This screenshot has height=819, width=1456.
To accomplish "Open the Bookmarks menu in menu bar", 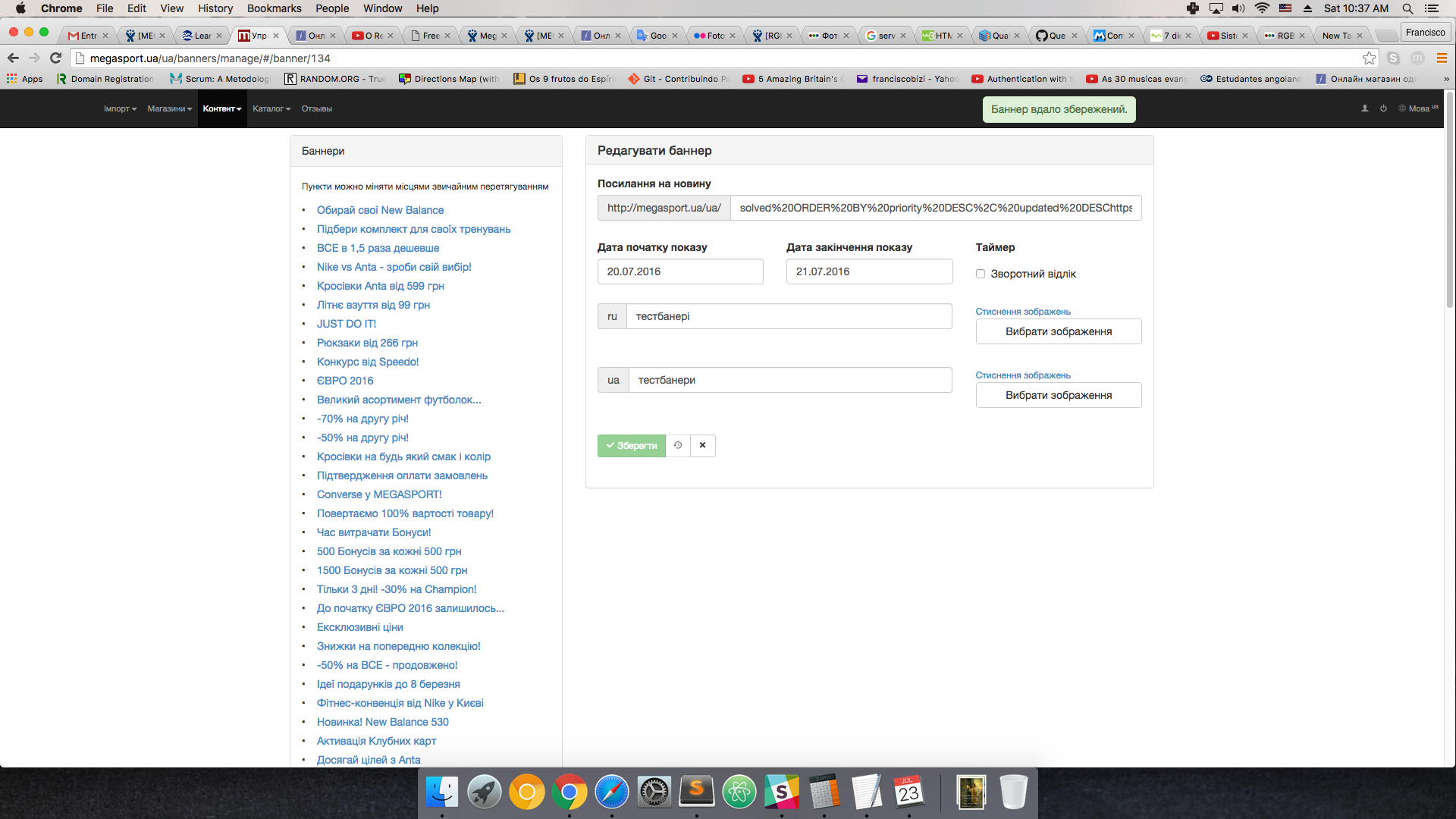I will 274,8.
